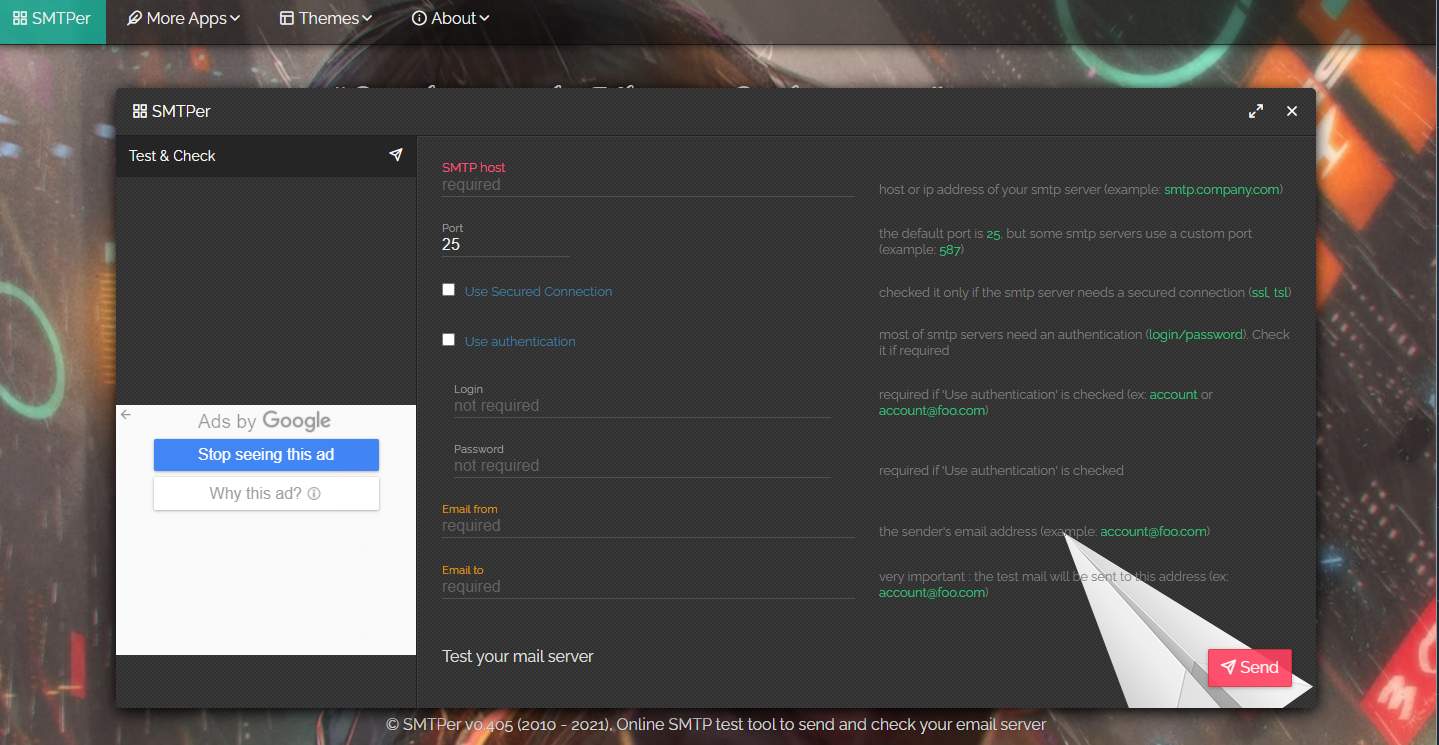Image resolution: width=1439 pixels, height=745 pixels.
Task: Click the Stop seeing this ad button
Action: click(266, 454)
